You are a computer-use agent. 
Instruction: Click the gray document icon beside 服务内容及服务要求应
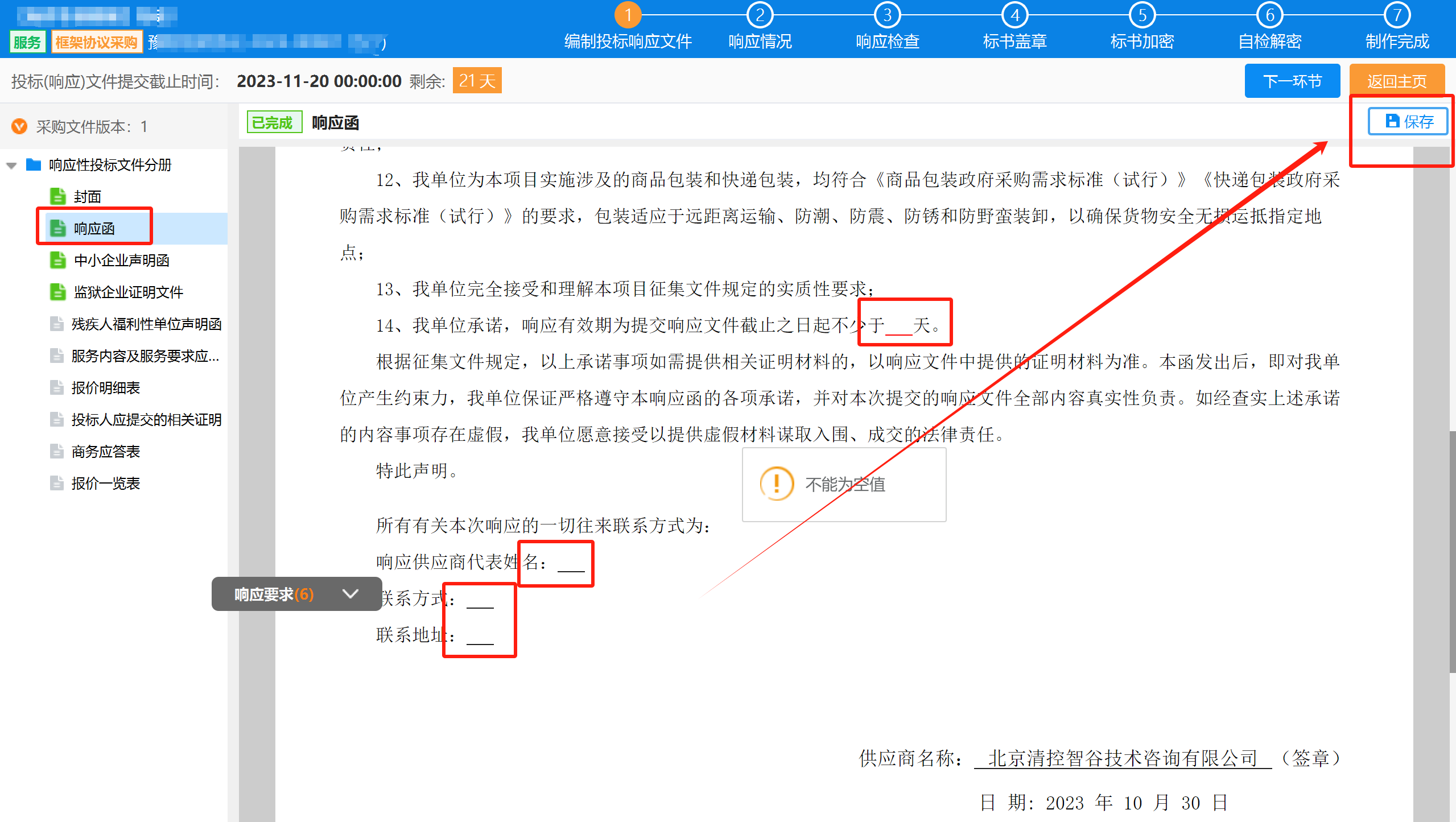point(57,356)
